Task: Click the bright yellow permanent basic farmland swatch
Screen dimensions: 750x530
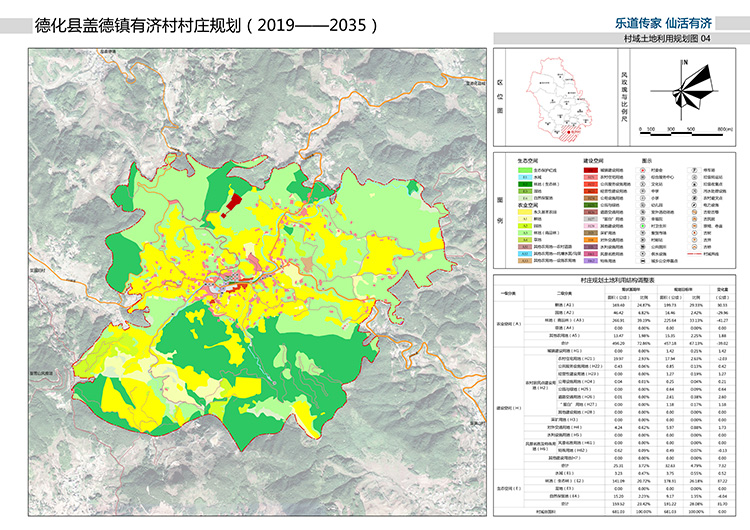Action: point(525,212)
